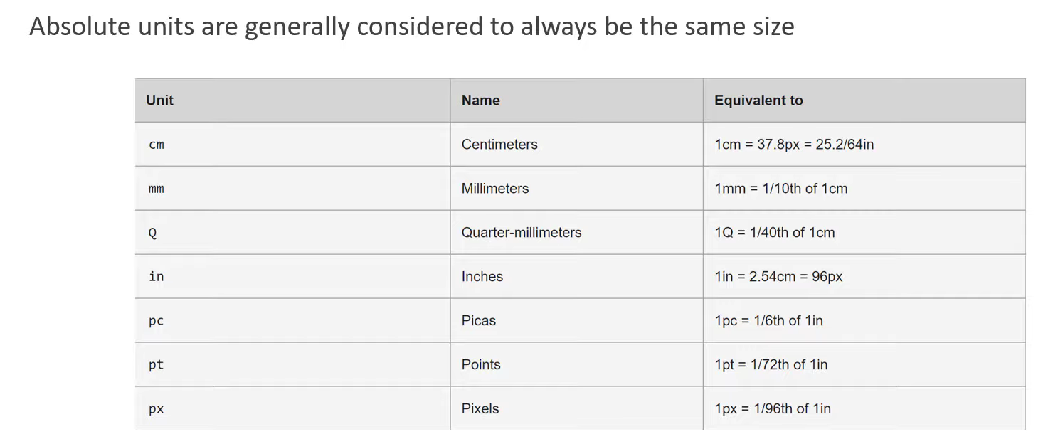Click the cm unit code cell
The image size is (1040, 443).
(x=156, y=145)
